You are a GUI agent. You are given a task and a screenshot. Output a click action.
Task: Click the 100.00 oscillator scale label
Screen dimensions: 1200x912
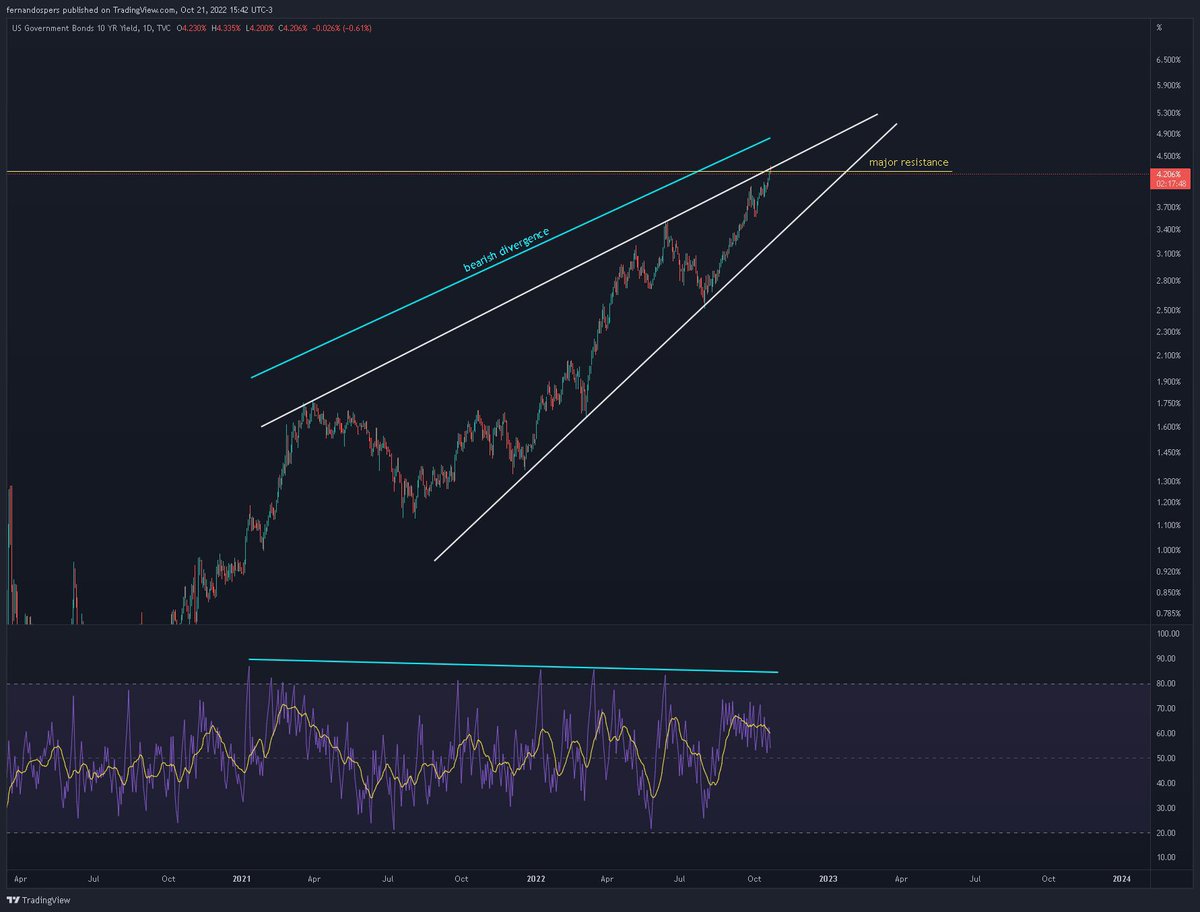(1168, 634)
